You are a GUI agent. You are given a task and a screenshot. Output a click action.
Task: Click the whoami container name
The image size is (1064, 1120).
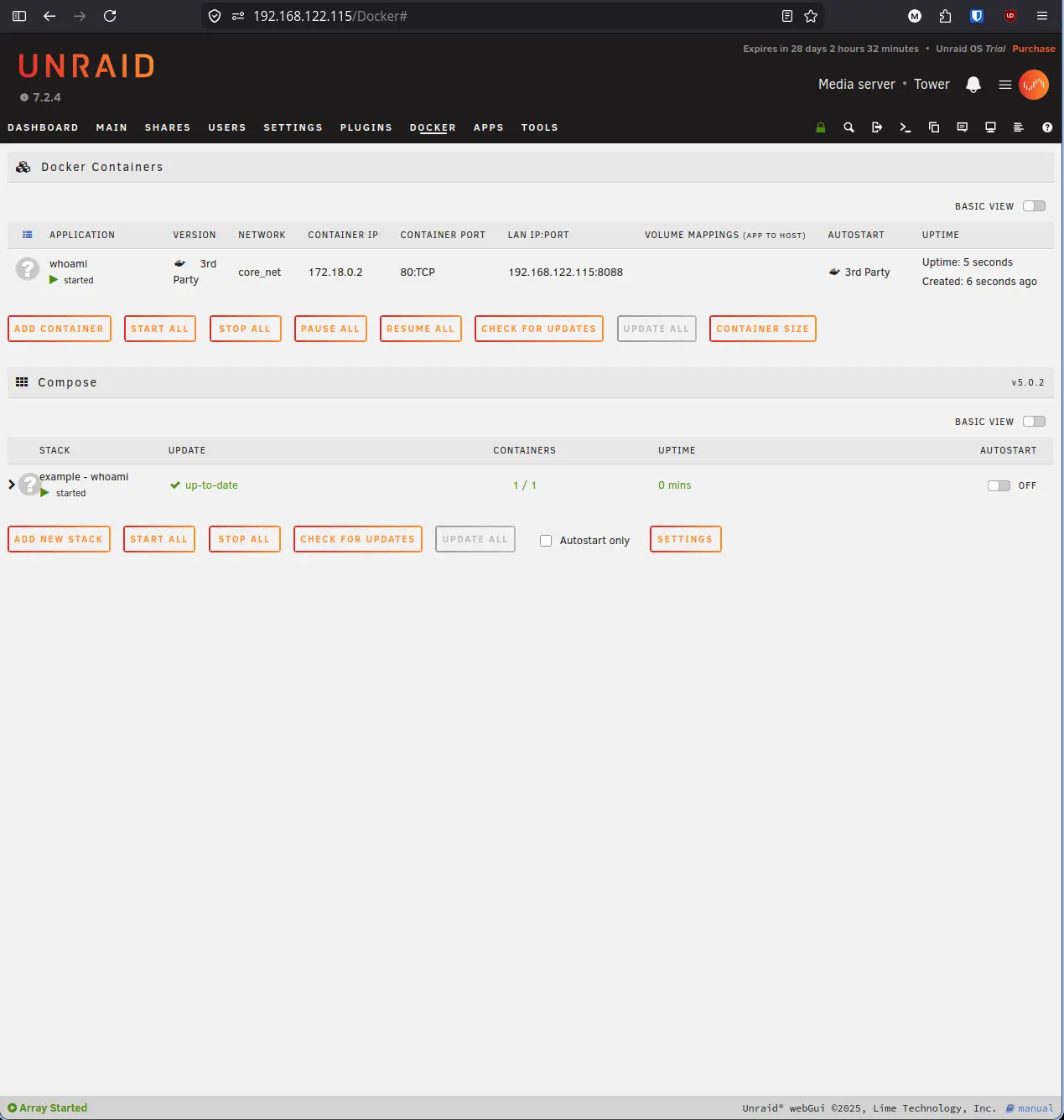pos(68,264)
